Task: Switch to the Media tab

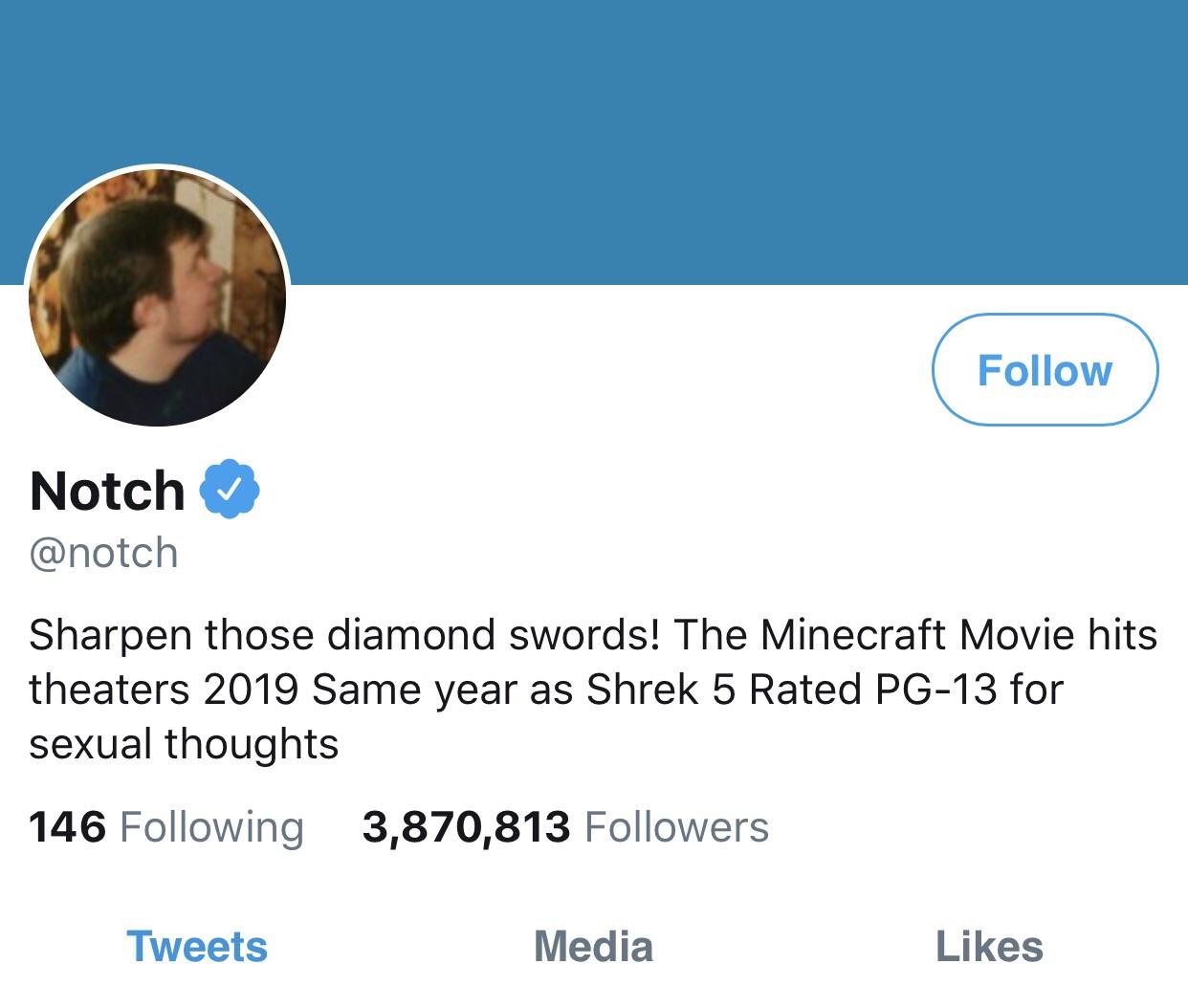Action: [x=593, y=947]
